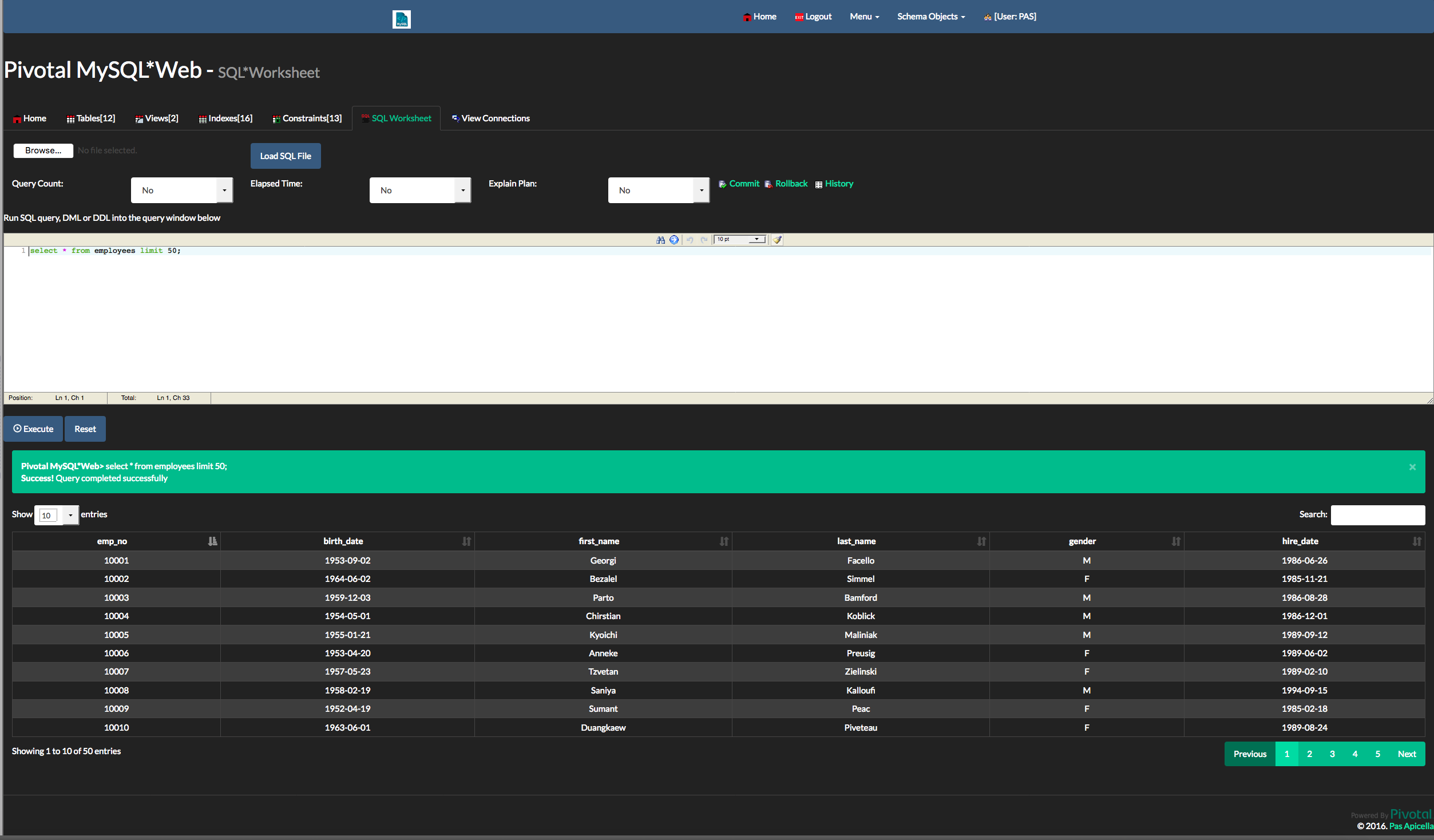Click the Load SQL File button
The height and width of the screenshot is (840, 1434).
click(286, 156)
